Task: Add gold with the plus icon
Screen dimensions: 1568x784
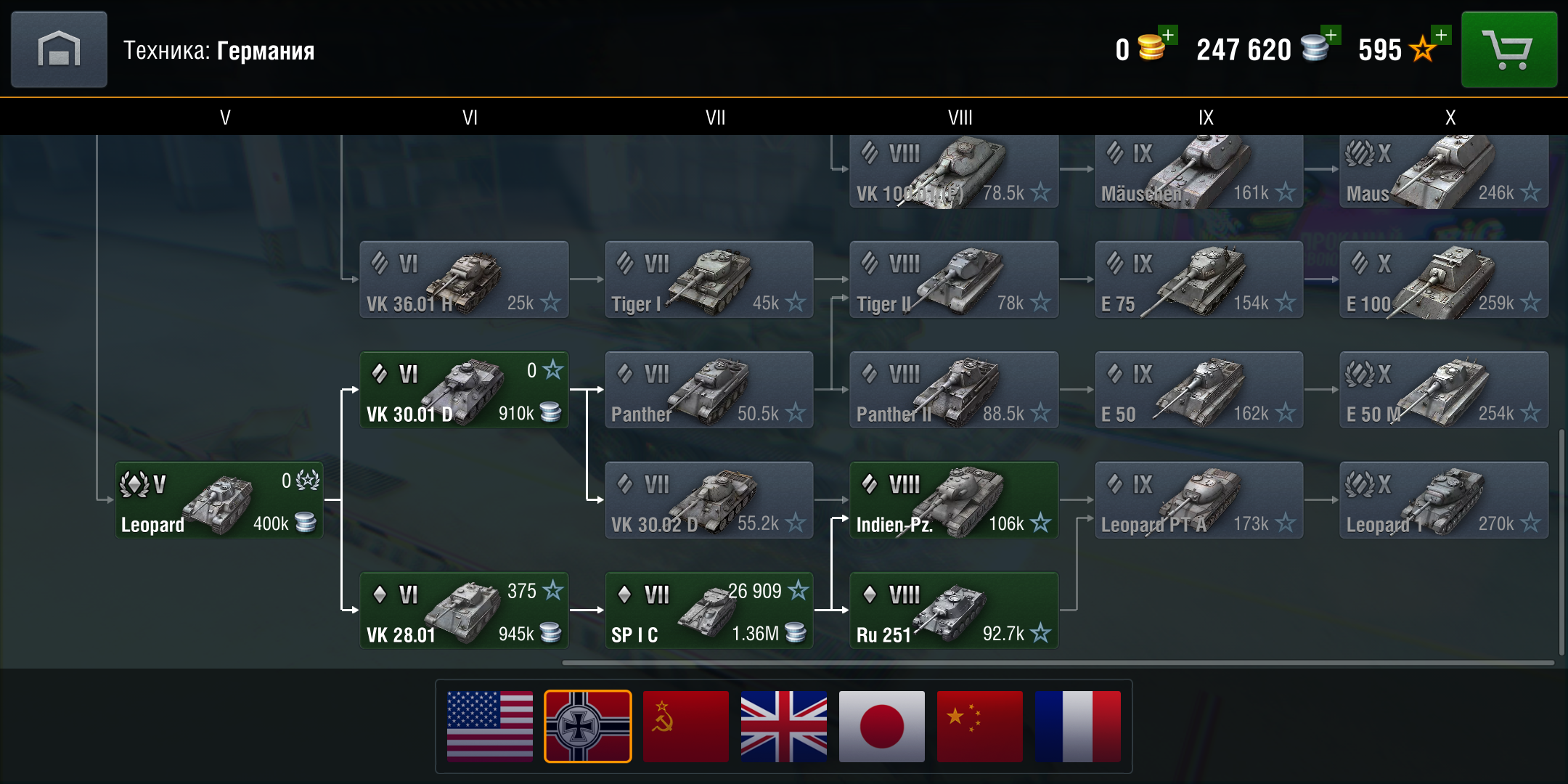Action: point(1168,35)
